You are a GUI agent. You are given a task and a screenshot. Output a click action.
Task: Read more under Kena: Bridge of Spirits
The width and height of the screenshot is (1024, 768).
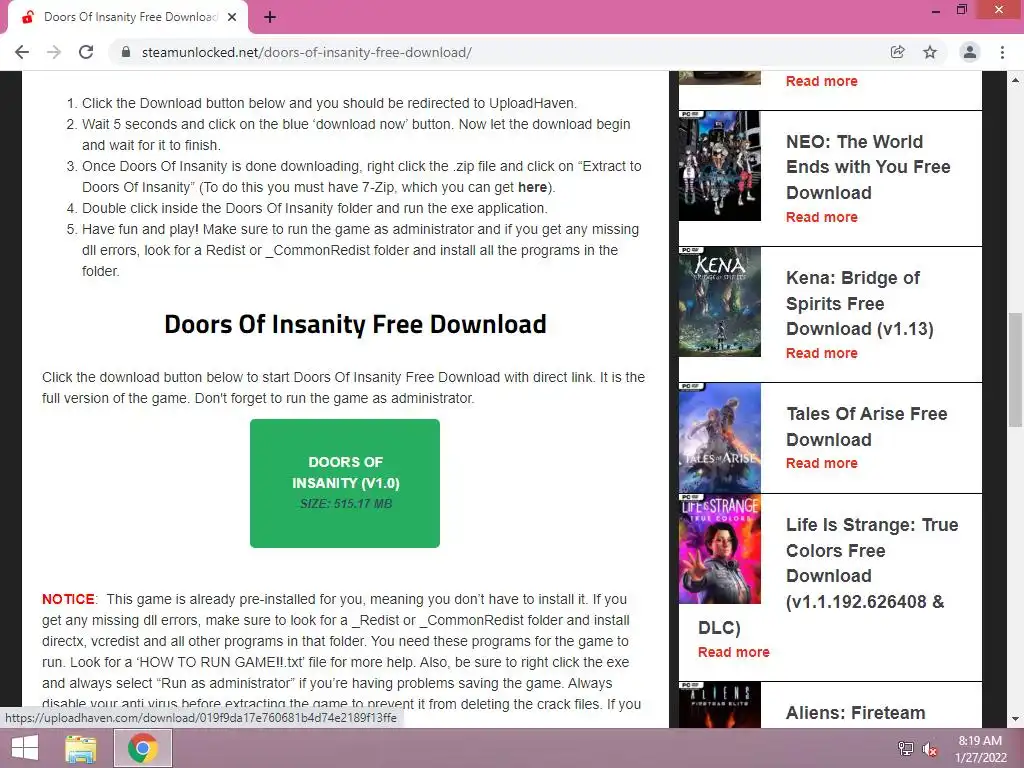[x=822, y=353]
